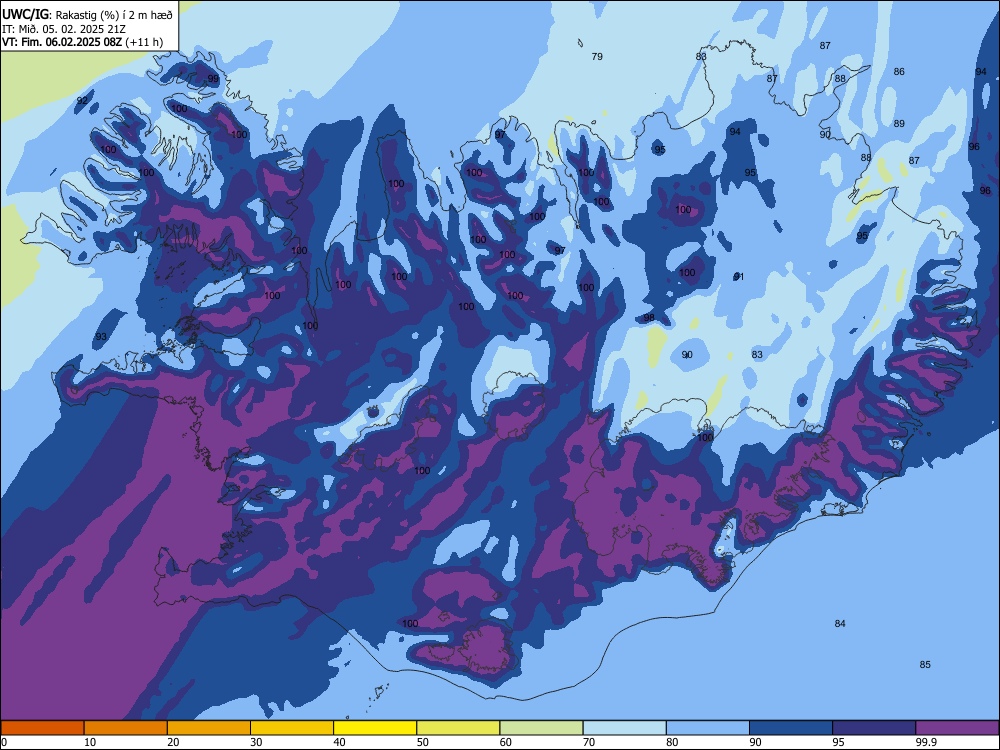Click the orange 10–20 legend swatch

point(126,728)
